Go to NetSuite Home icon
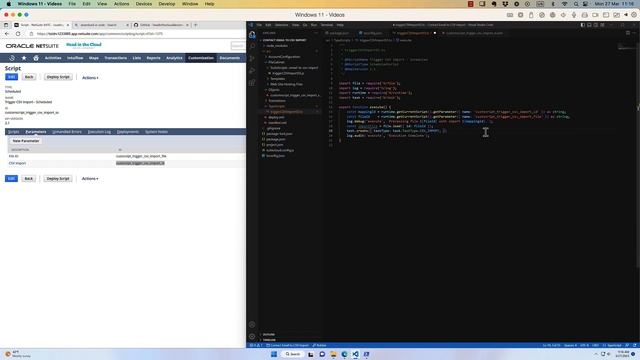Screen dimensions: 640x360 36,58
